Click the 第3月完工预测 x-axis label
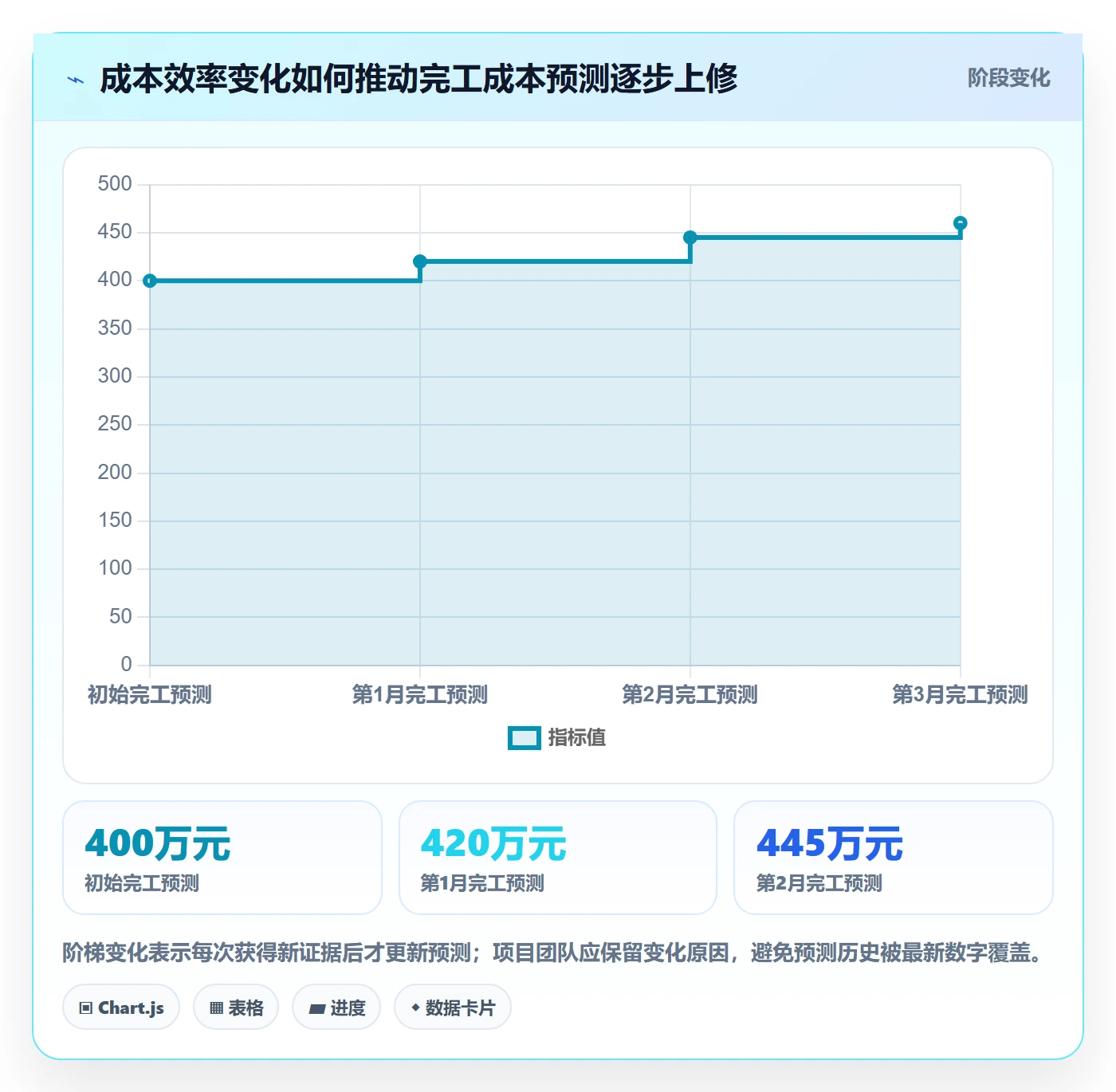 (x=961, y=695)
